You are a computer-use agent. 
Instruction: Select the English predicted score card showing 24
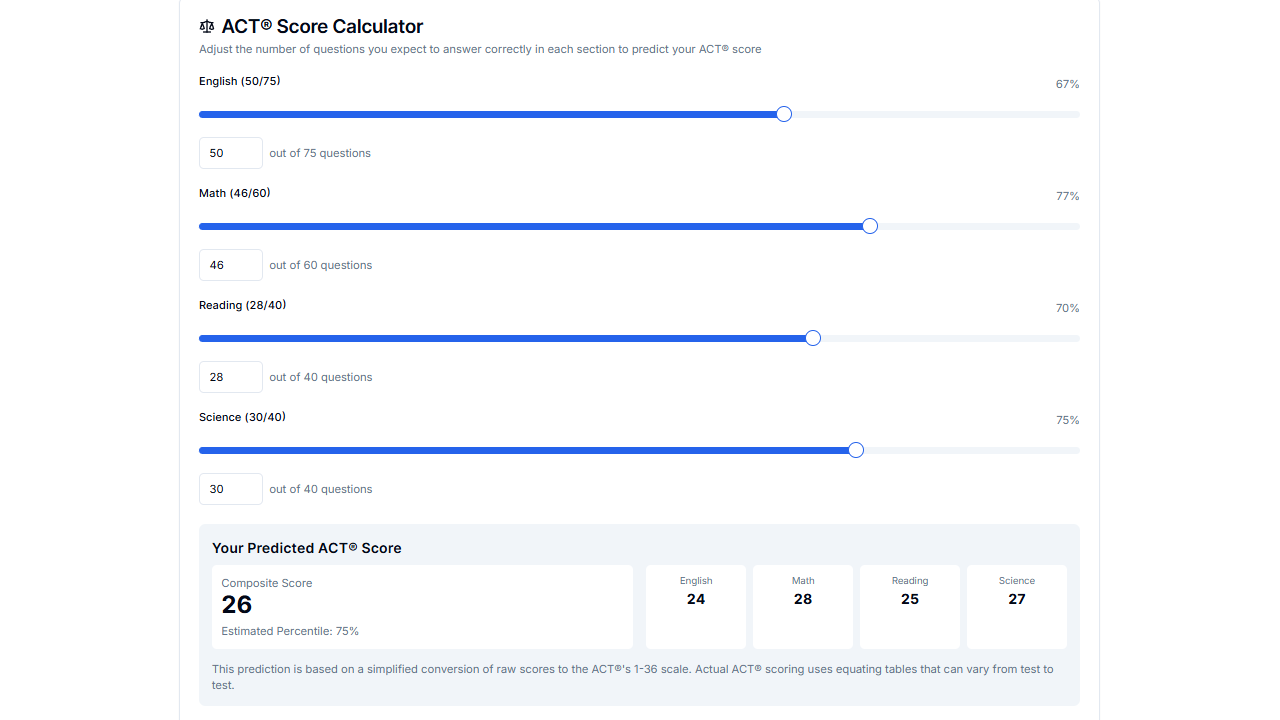696,606
